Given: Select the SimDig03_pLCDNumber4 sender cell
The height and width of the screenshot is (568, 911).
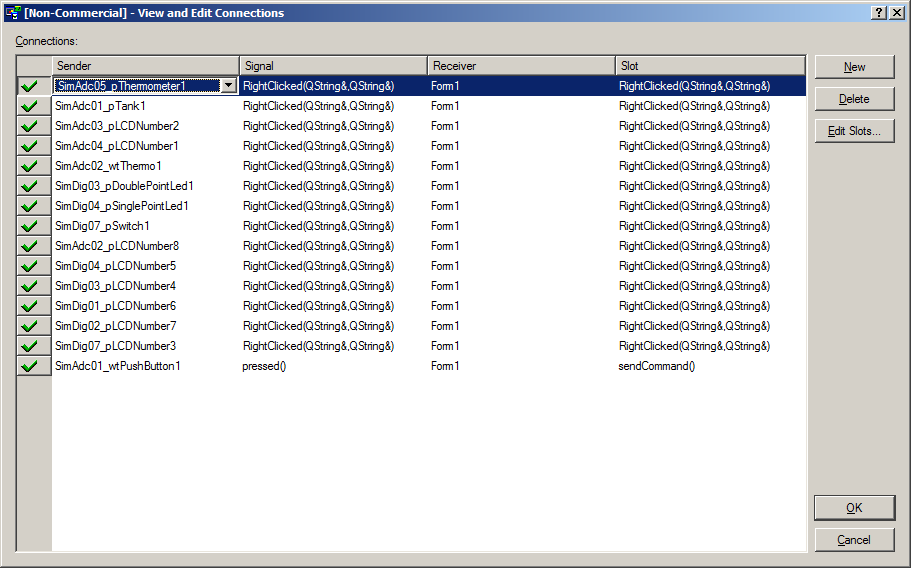Looking at the screenshot, I should (146, 286).
